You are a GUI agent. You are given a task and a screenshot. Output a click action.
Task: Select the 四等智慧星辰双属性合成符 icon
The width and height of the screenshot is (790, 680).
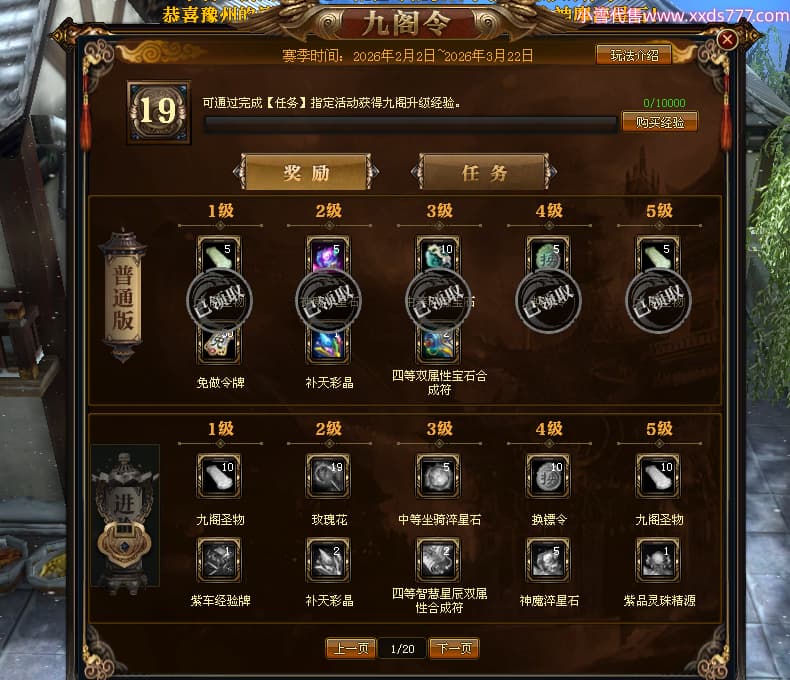click(438, 560)
